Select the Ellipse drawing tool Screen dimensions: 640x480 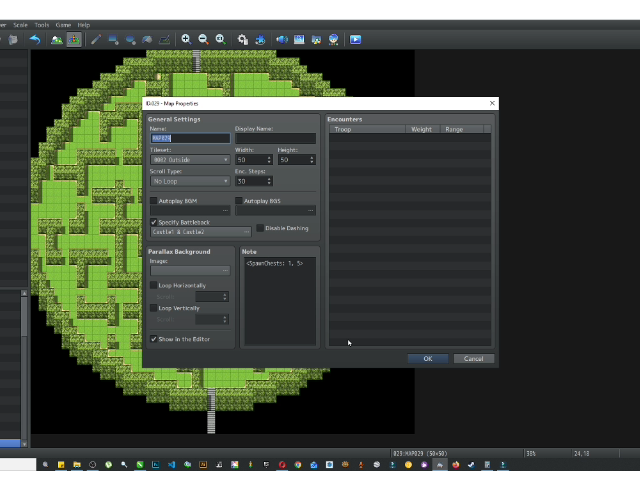130,40
